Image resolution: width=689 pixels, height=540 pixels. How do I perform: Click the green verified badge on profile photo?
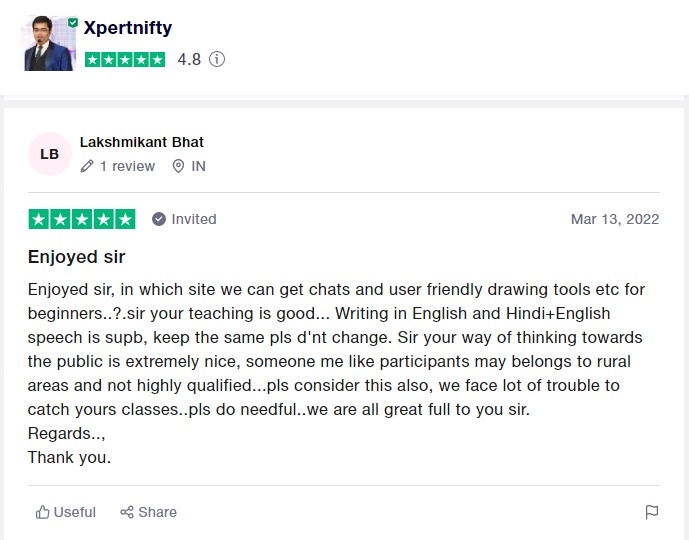click(73, 21)
